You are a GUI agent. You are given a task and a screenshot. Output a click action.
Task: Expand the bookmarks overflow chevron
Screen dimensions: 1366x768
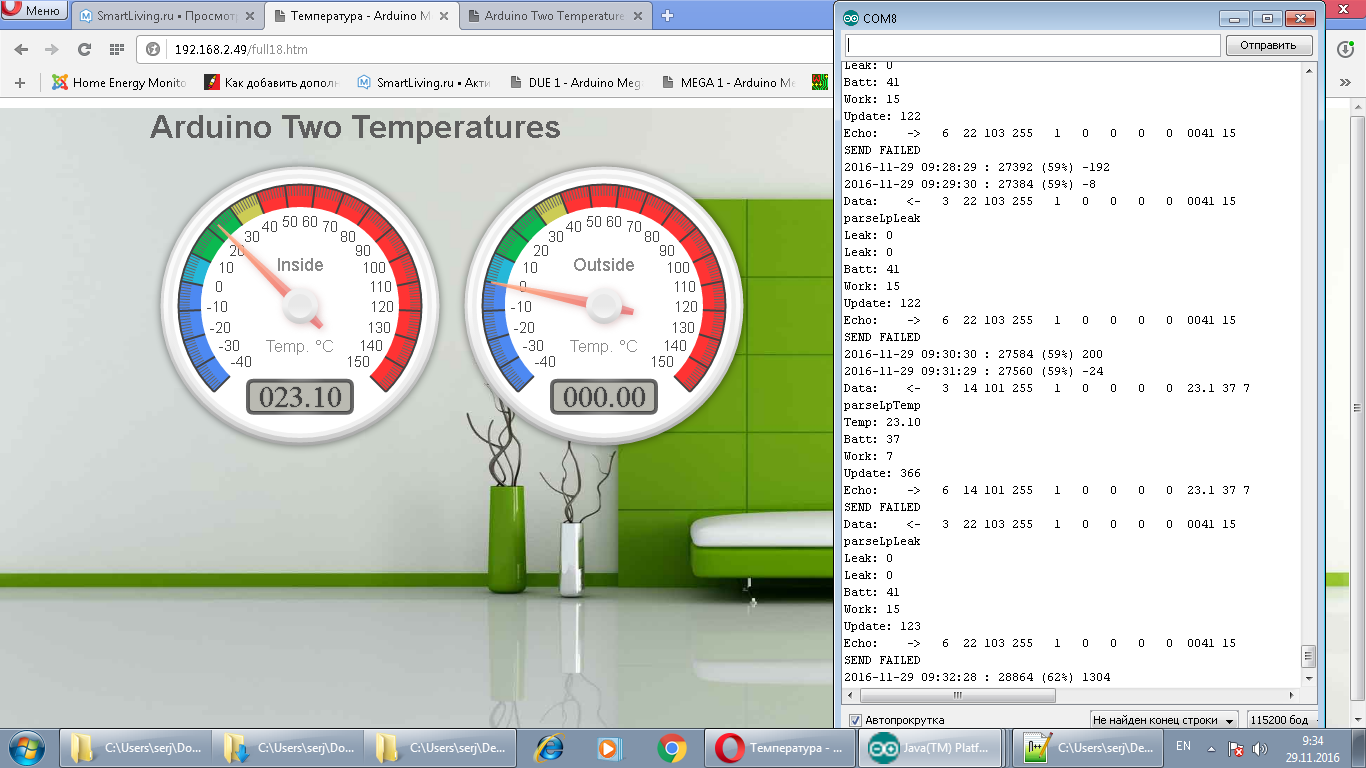[x=1345, y=83]
